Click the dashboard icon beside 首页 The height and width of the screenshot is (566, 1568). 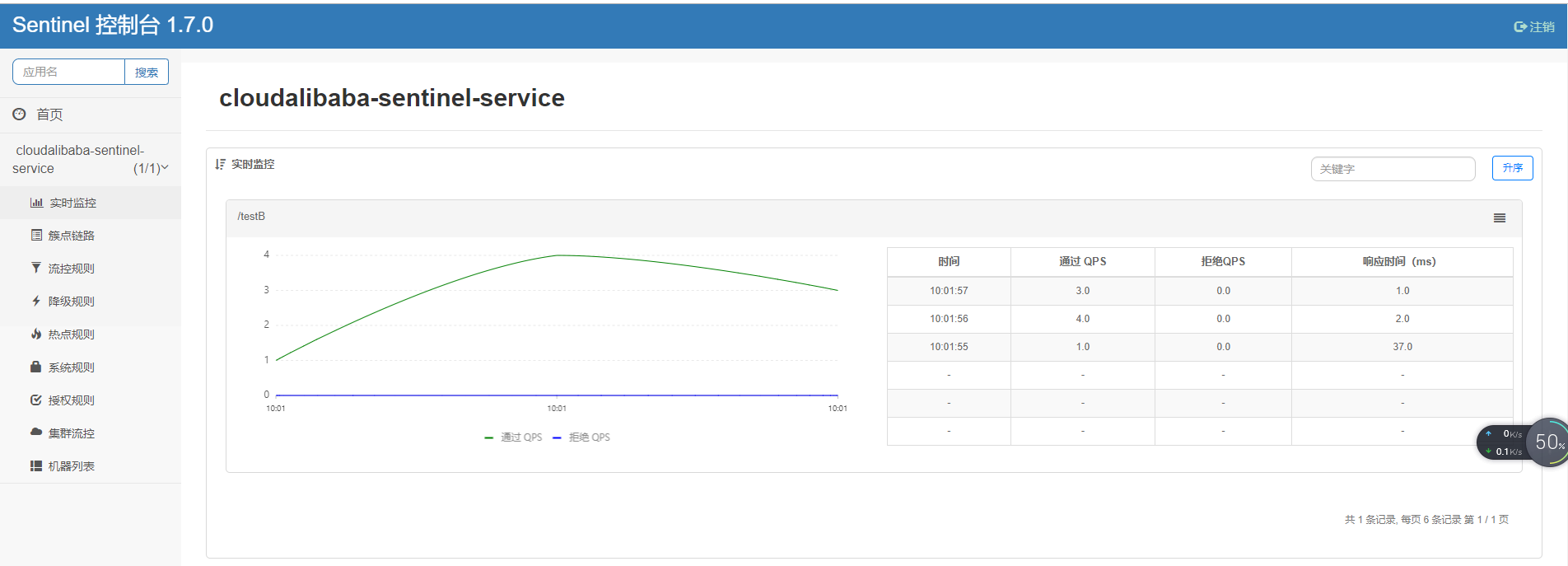coord(19,115)
